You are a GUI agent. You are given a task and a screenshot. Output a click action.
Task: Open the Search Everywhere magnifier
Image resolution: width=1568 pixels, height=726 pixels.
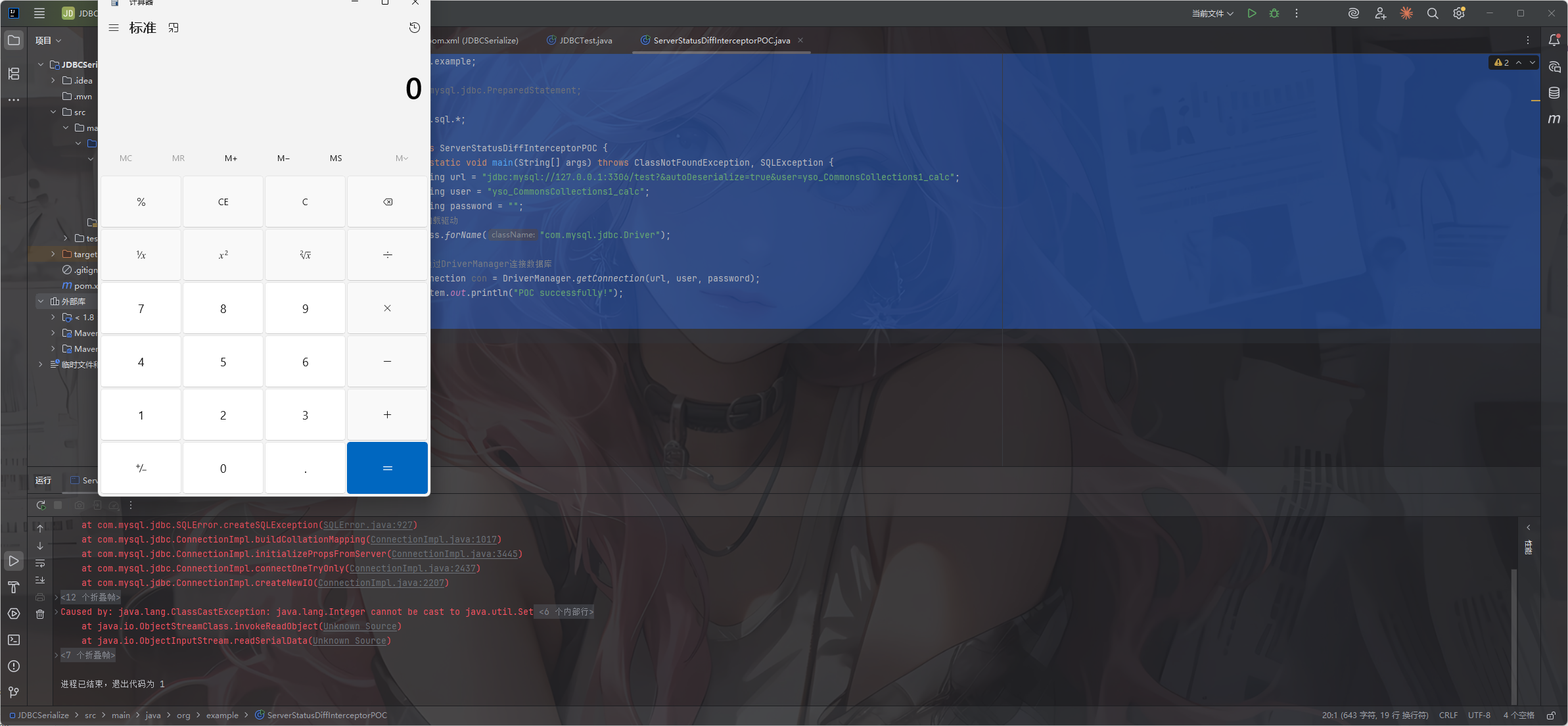tap(1433, 13)
